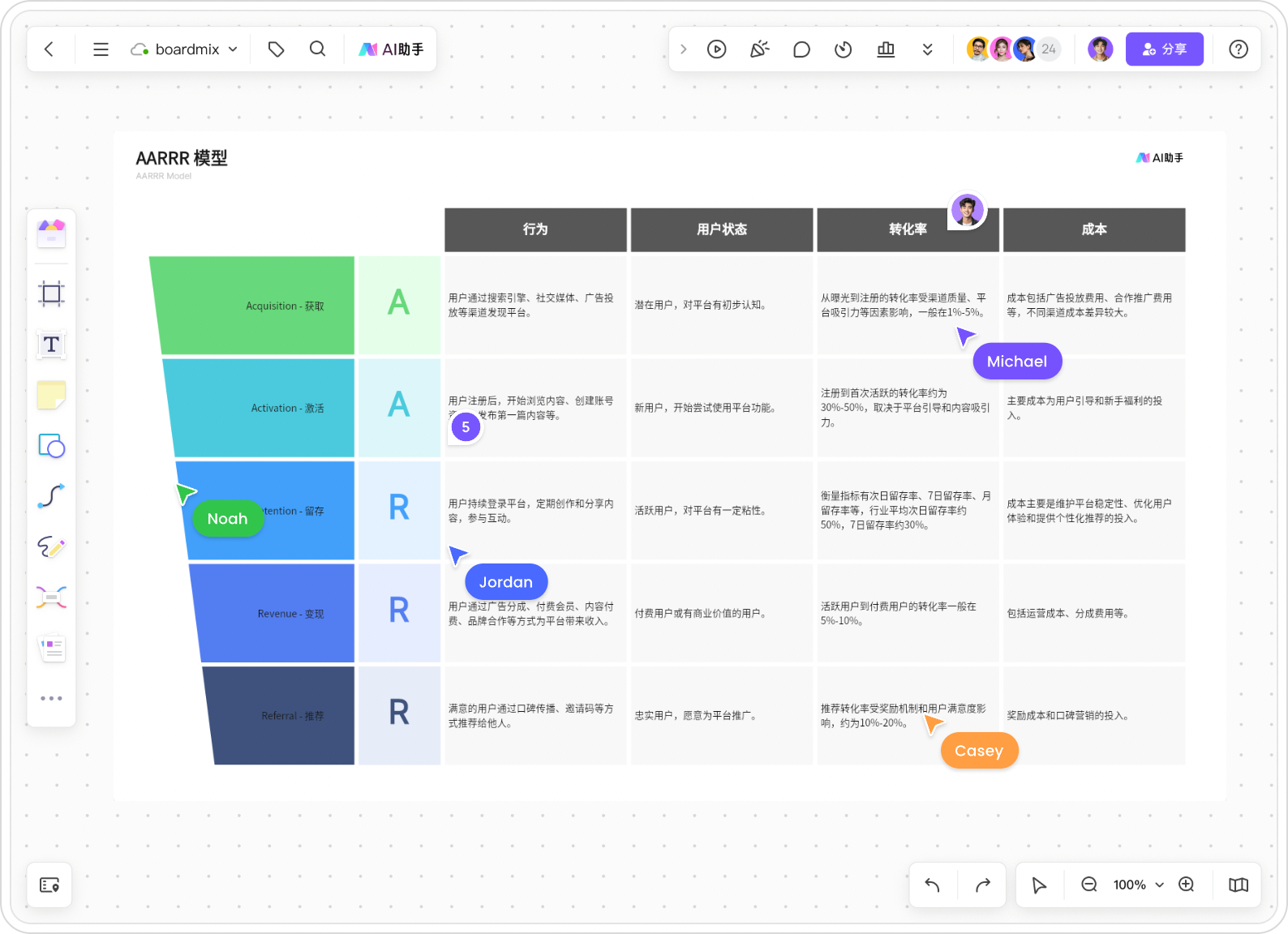Open the comment marker showing 5
The width and height of the screenshot is (1288, 934).
point(466,426)
